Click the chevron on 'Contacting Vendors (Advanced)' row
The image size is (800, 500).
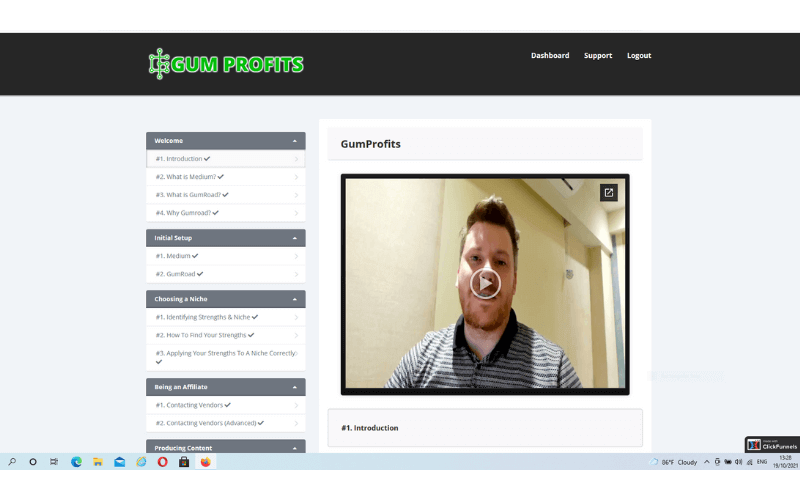click(296, 423)
